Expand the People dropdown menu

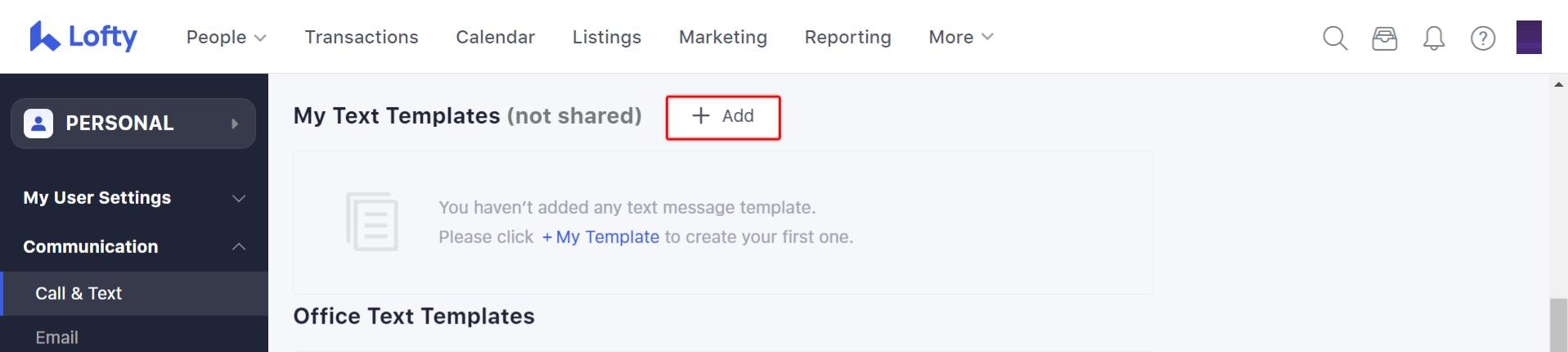tap(227, 37)
